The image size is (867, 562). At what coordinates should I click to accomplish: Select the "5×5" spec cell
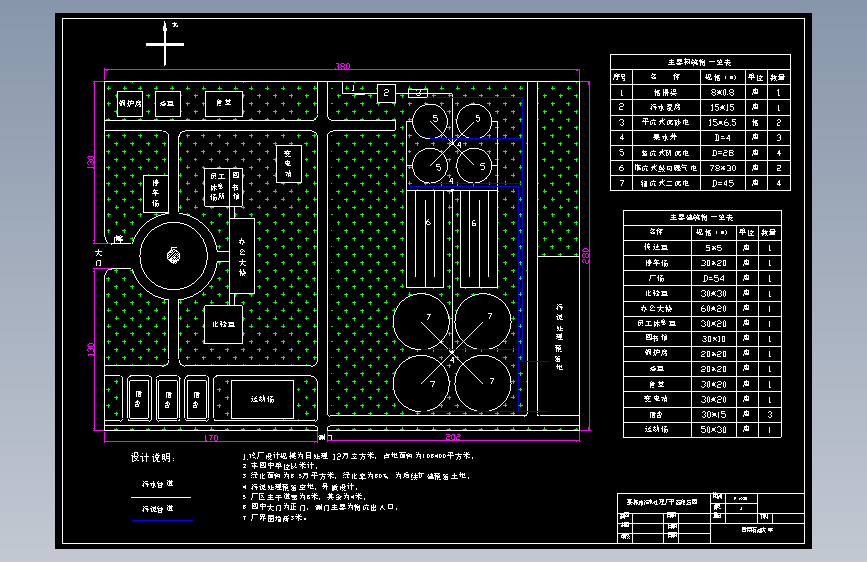pyautogui.click(x=713, y=248)
